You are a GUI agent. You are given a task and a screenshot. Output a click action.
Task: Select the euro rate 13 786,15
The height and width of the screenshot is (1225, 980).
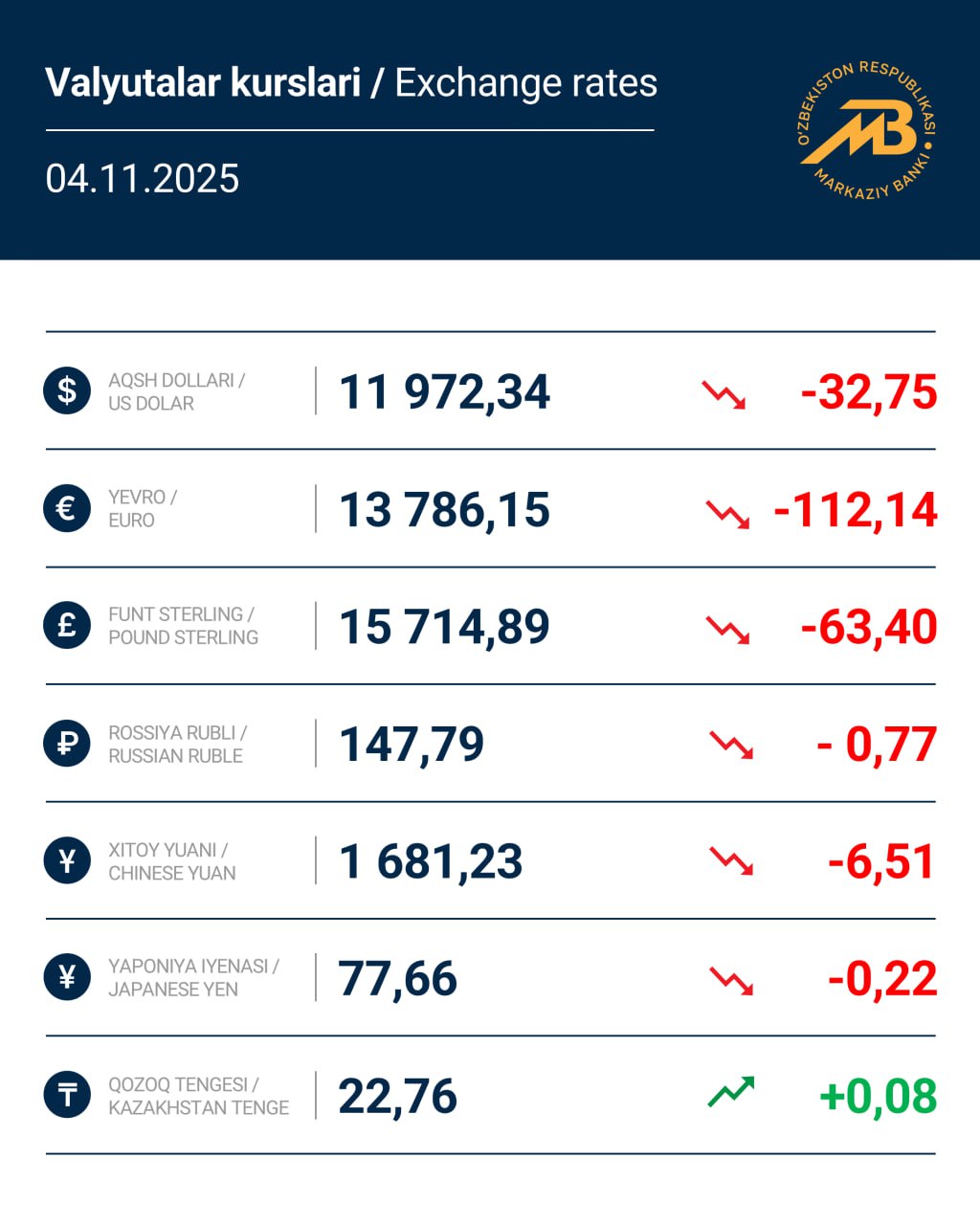445,510
